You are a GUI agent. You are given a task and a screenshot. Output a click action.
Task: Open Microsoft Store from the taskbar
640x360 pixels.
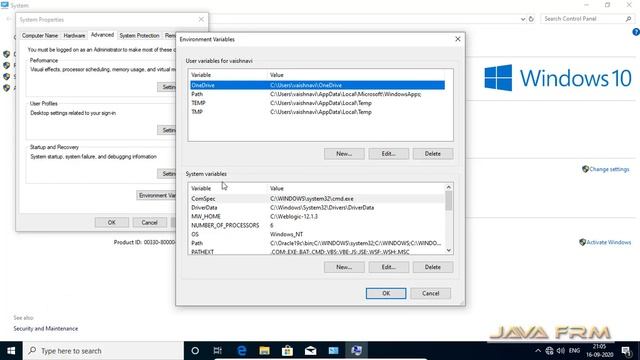pyautogui.click(x=287, y=351)
